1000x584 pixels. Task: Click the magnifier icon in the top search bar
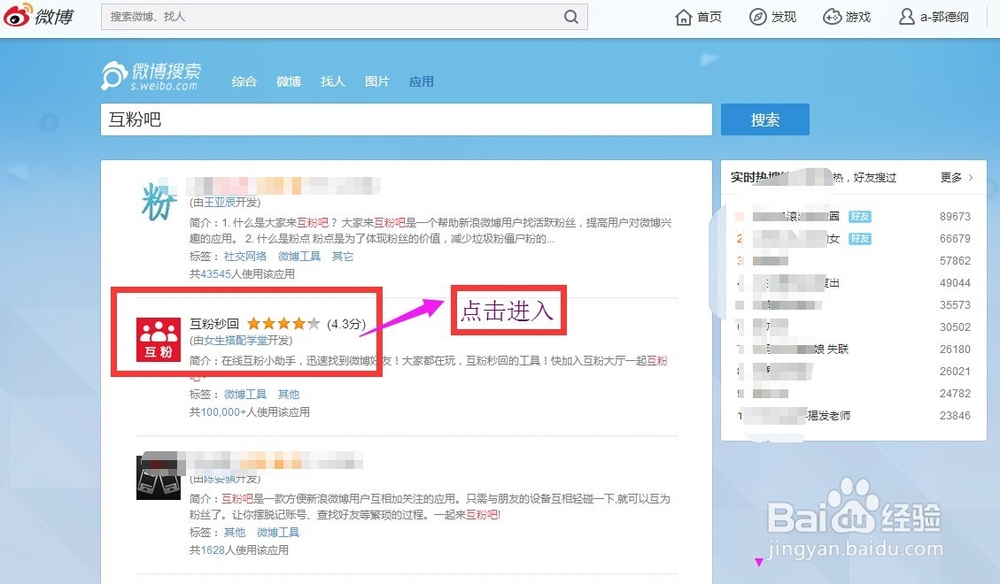pos(571,17)
